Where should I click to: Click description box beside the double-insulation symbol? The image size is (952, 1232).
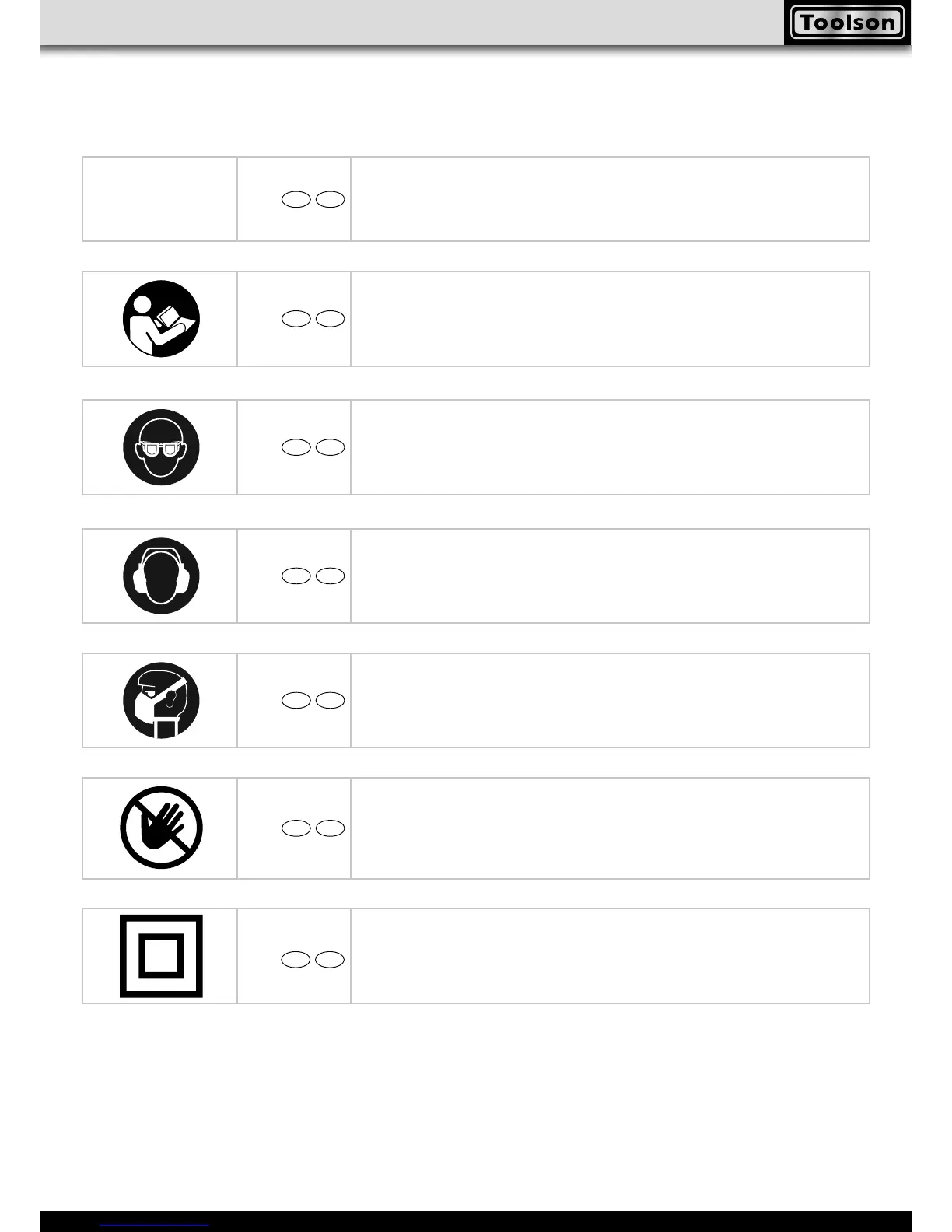coord(610,956)
